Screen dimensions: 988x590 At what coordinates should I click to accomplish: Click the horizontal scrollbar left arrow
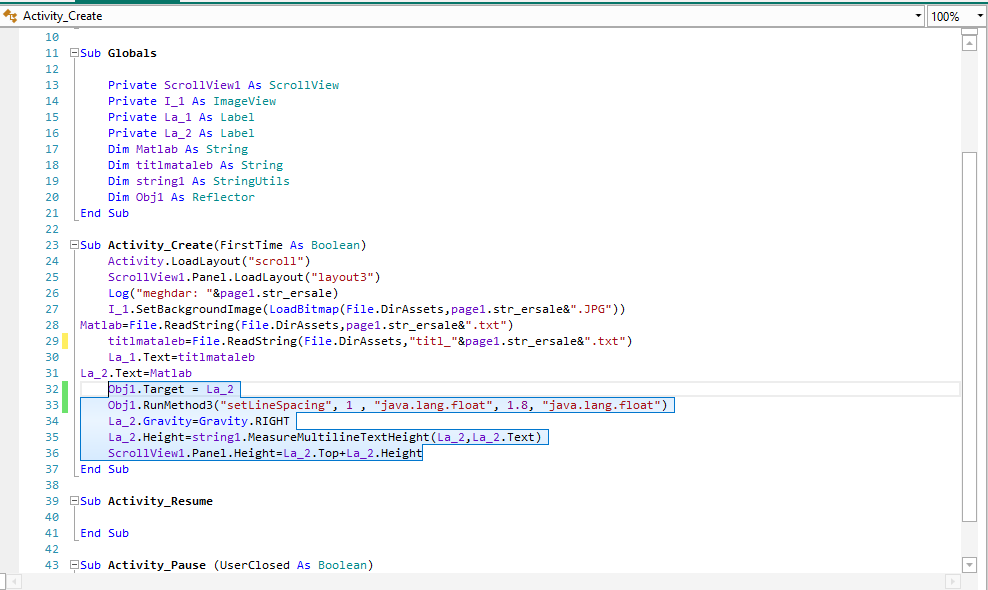[8, 582]
